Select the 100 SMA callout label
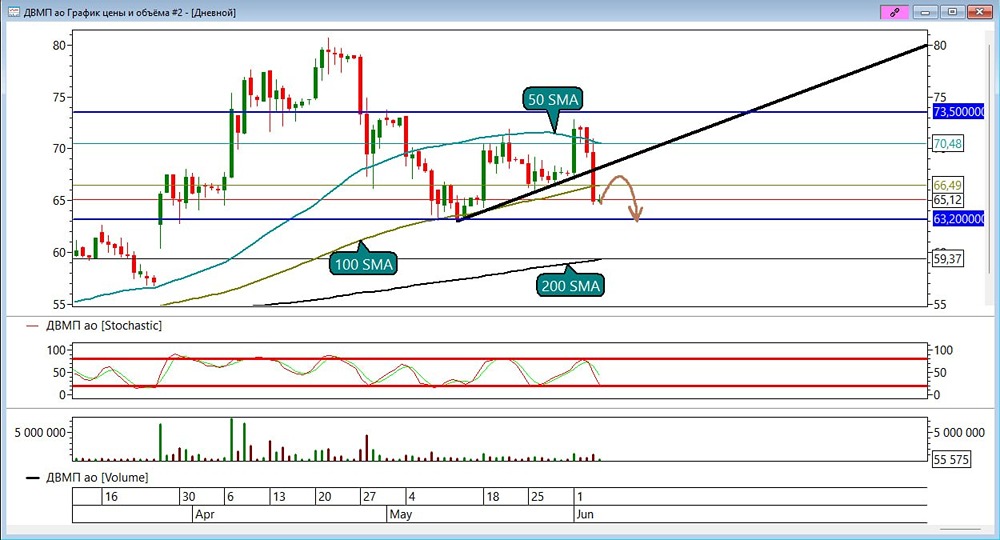This screenshot has height=540, width=1000. coord(364,264)
